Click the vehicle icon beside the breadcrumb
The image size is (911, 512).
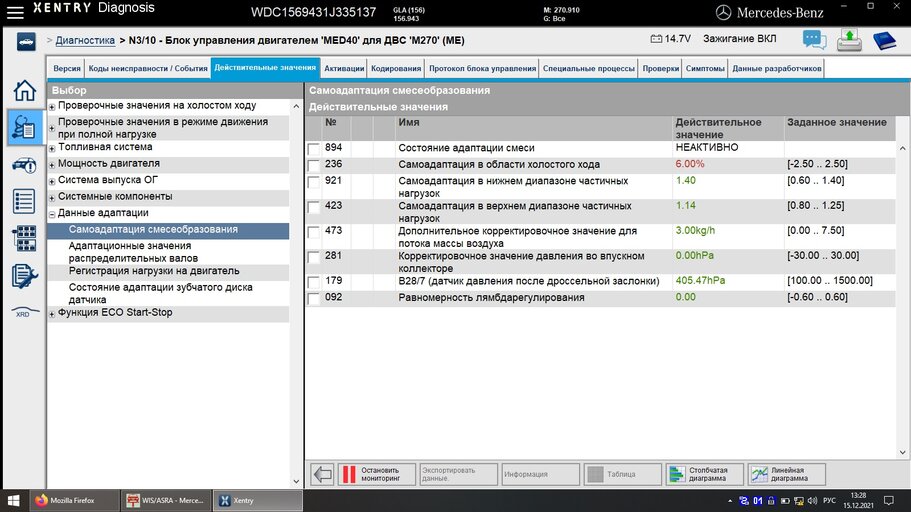[26, 41]
